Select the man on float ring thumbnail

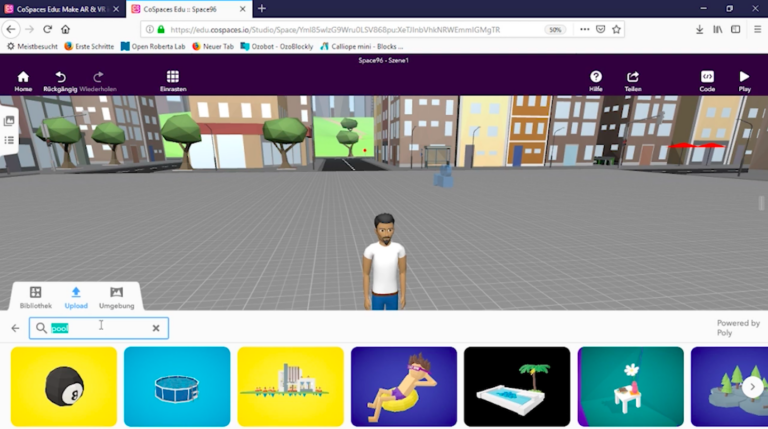point(404,386)
